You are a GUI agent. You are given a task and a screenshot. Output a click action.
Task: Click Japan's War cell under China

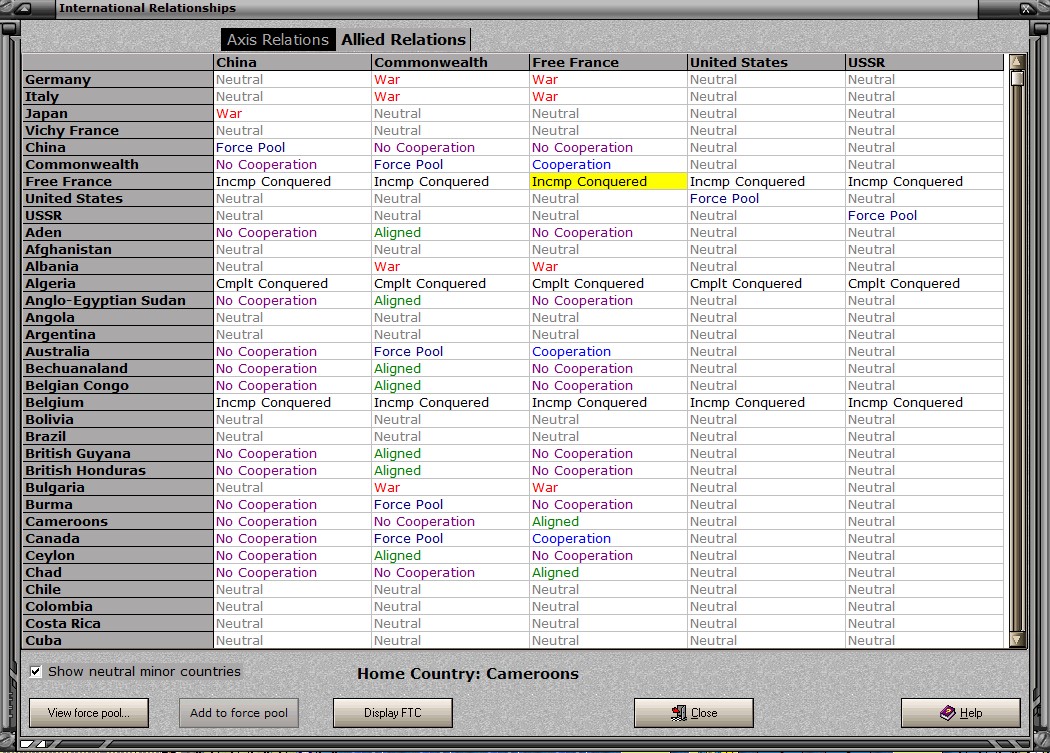[292, 113]
